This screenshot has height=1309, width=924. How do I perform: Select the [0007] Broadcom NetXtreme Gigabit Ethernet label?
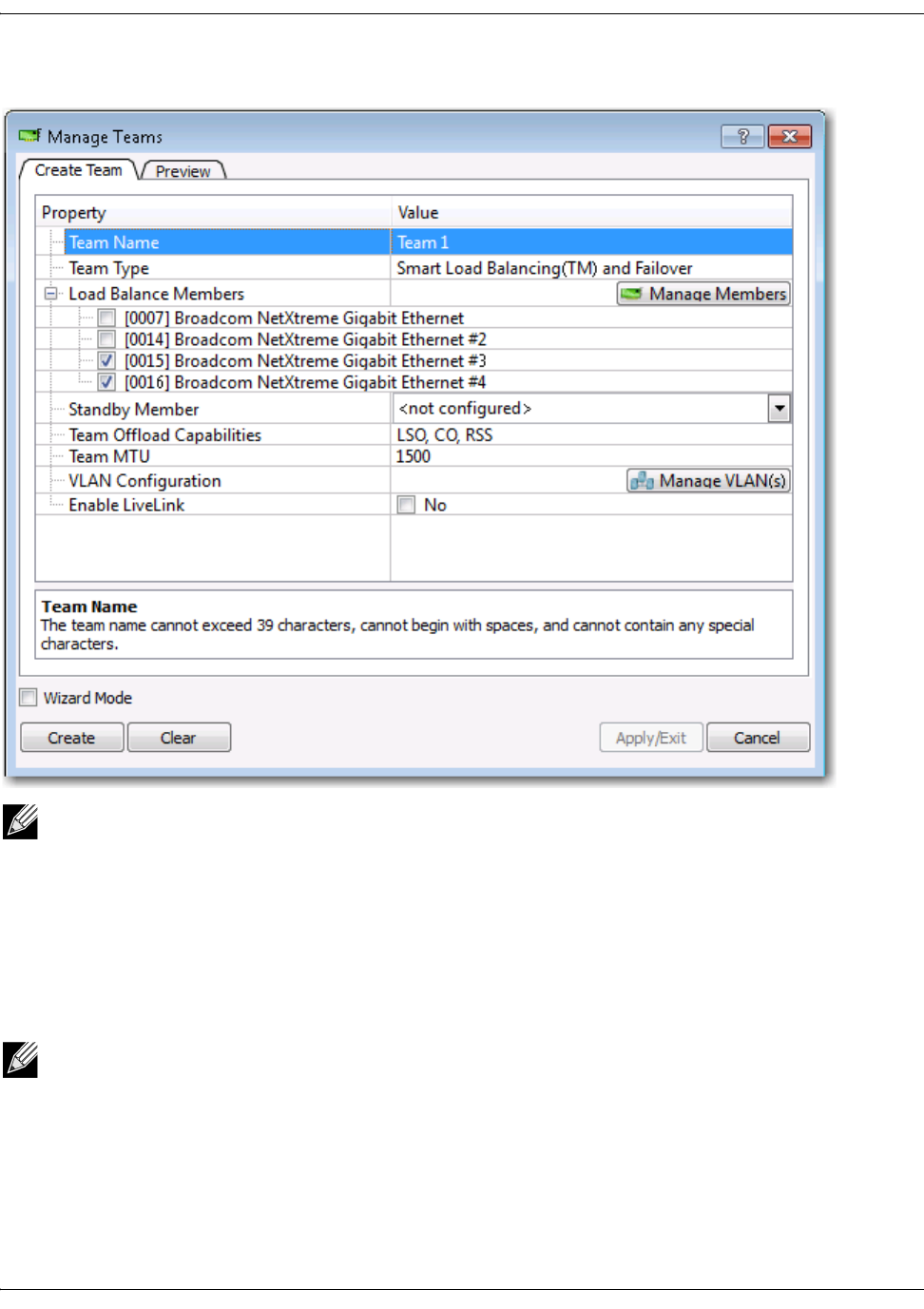(294, 318)
